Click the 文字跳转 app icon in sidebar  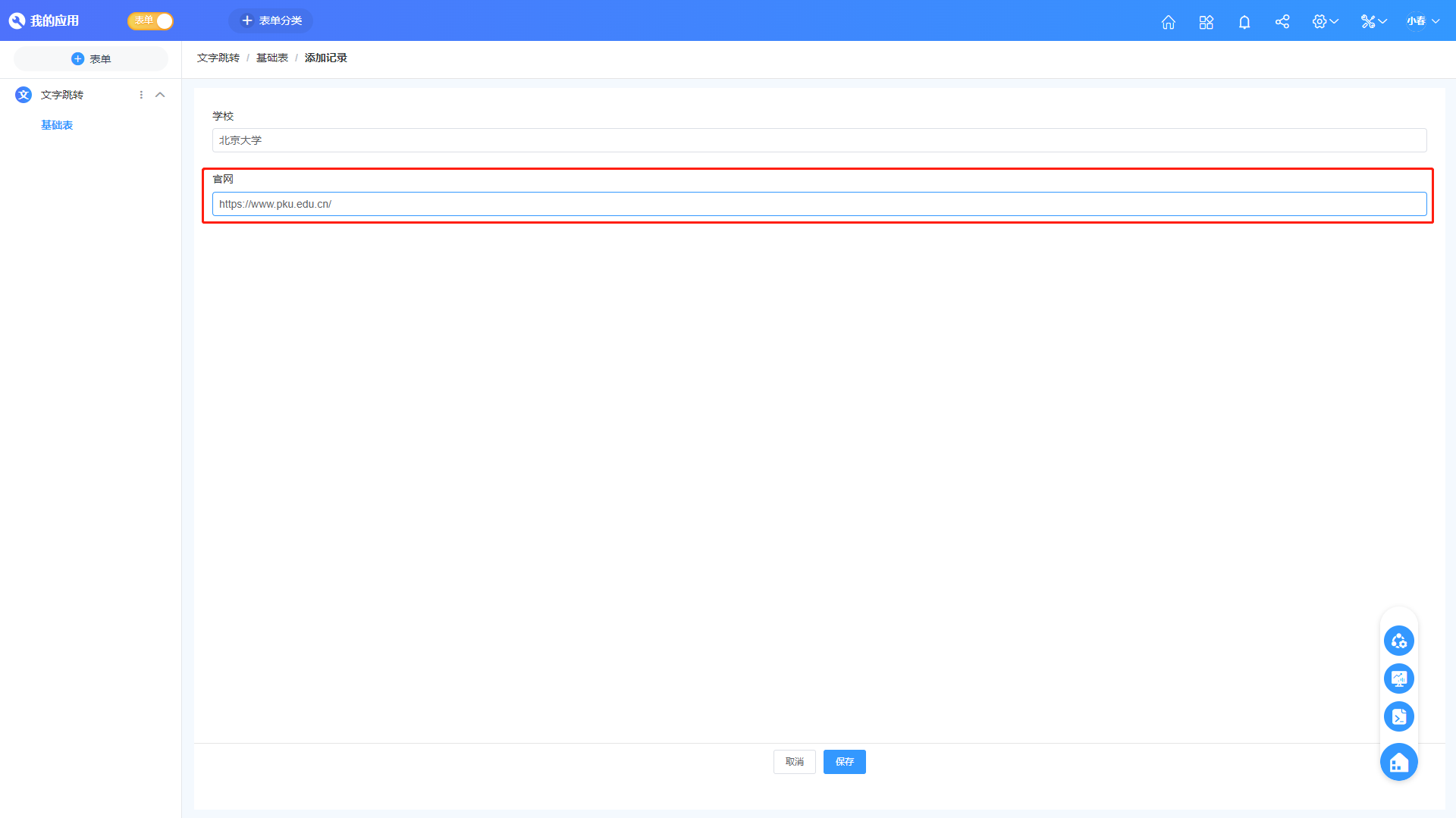[x=24, y=95]
